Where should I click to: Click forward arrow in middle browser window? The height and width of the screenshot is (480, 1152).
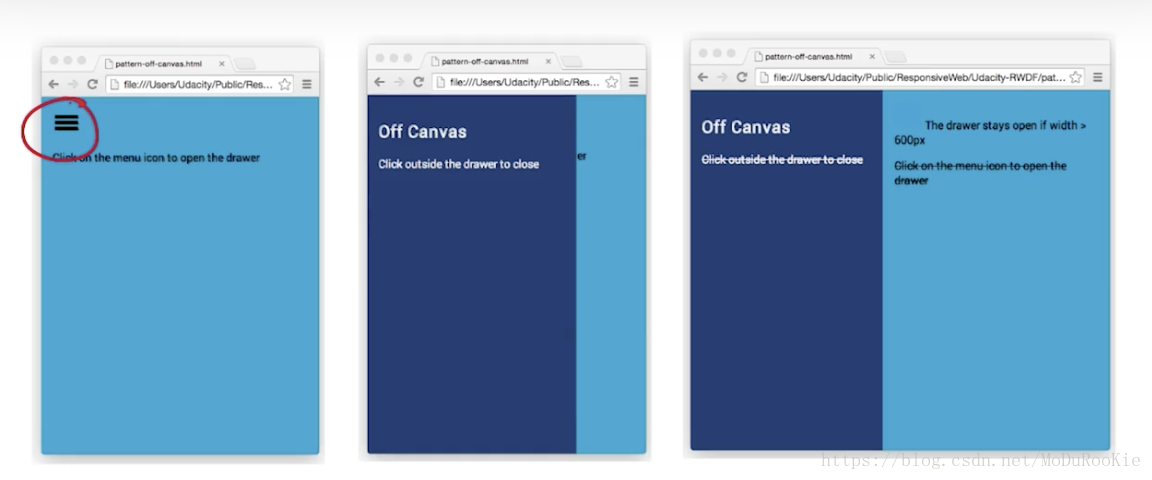coord(399,82)
